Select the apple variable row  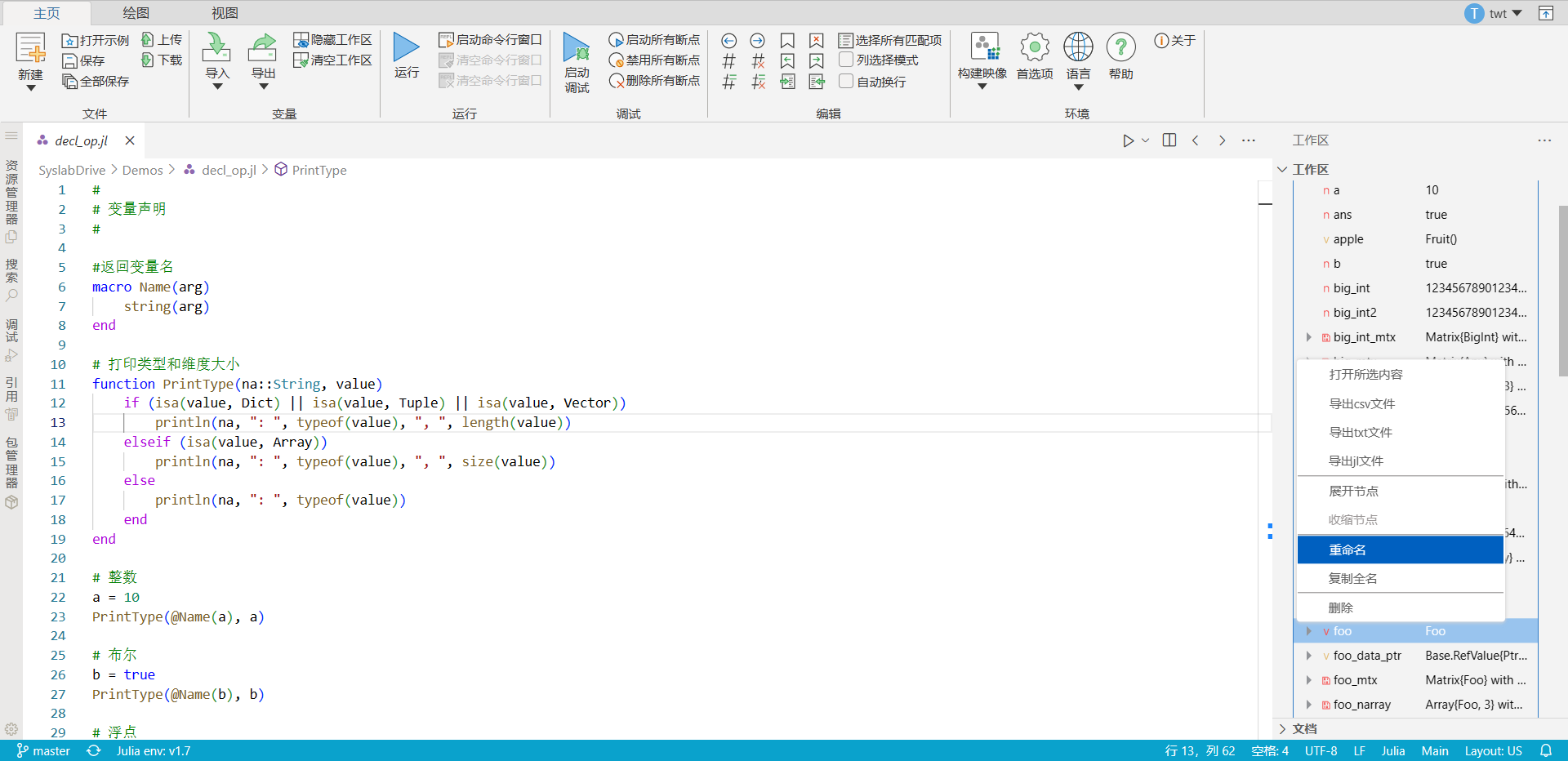1416,239
